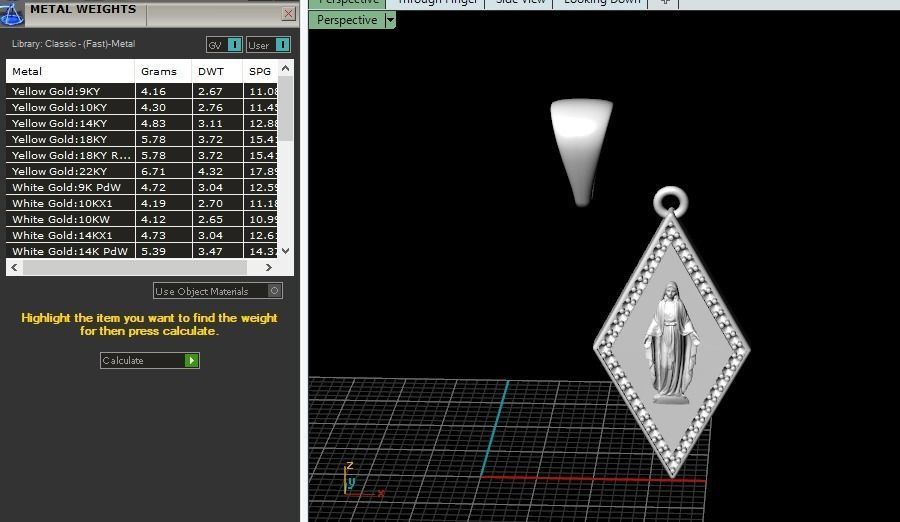The width and height of the screenshot is (900, 522).
Task: Select the White Gold:10KW row
Action: (142, 219)
